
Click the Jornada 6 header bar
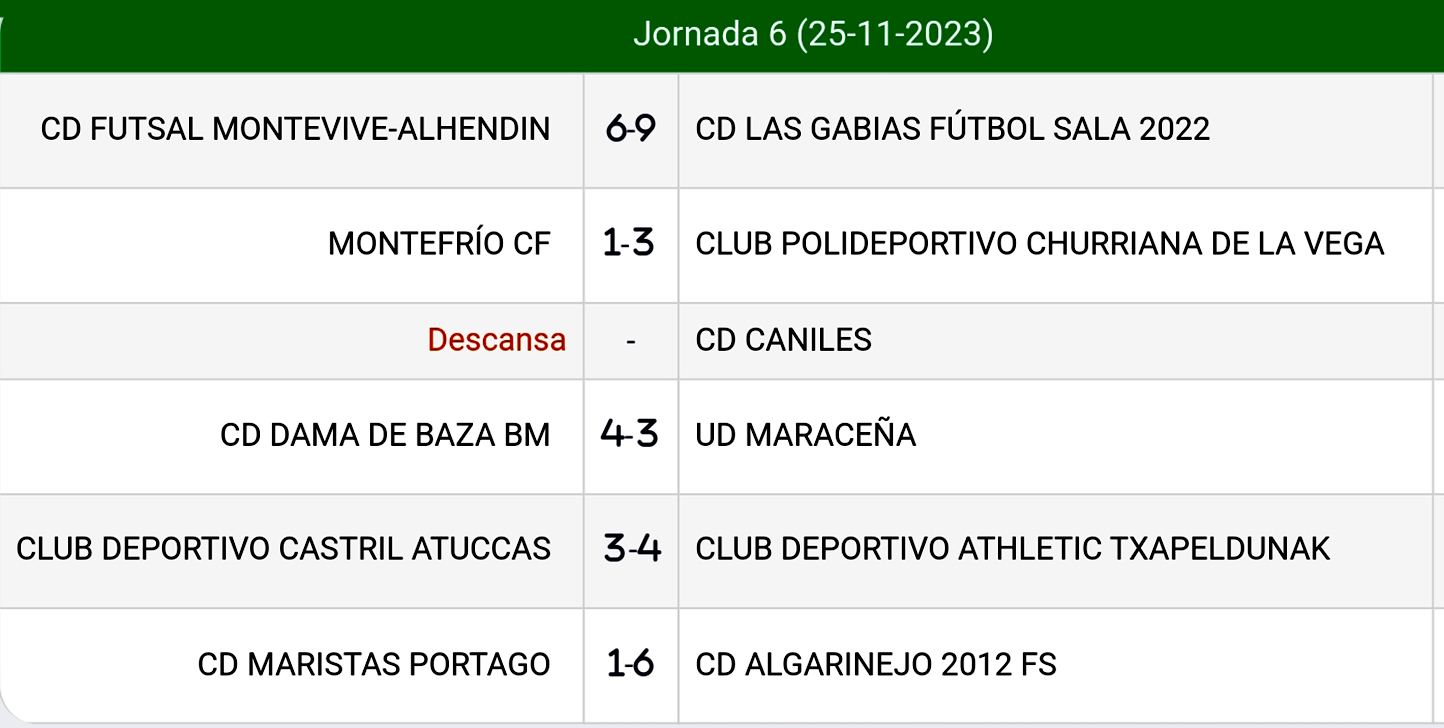click(x=812, y=35)
